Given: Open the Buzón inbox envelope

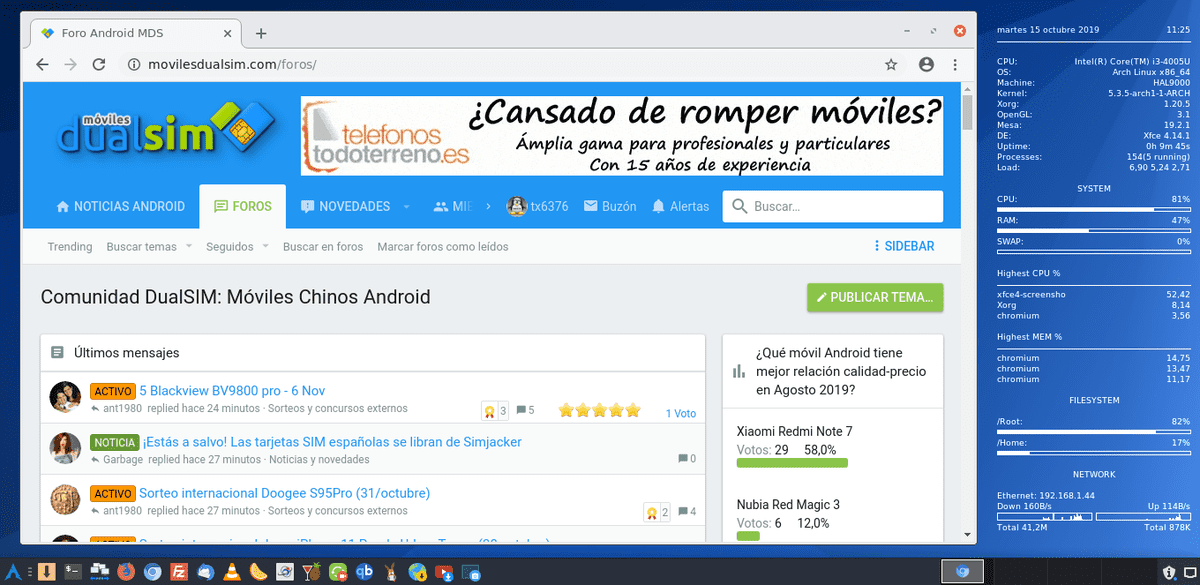Looking at the screenshot, I should coord(610,206).
